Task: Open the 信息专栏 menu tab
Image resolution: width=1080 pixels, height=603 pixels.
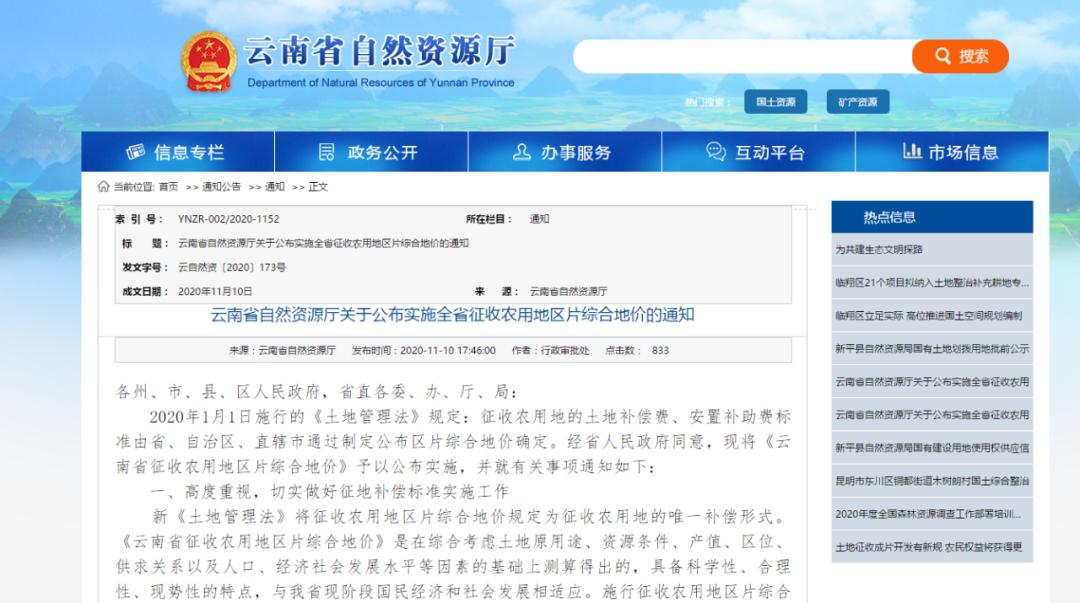Action: (x=177, y=152)
